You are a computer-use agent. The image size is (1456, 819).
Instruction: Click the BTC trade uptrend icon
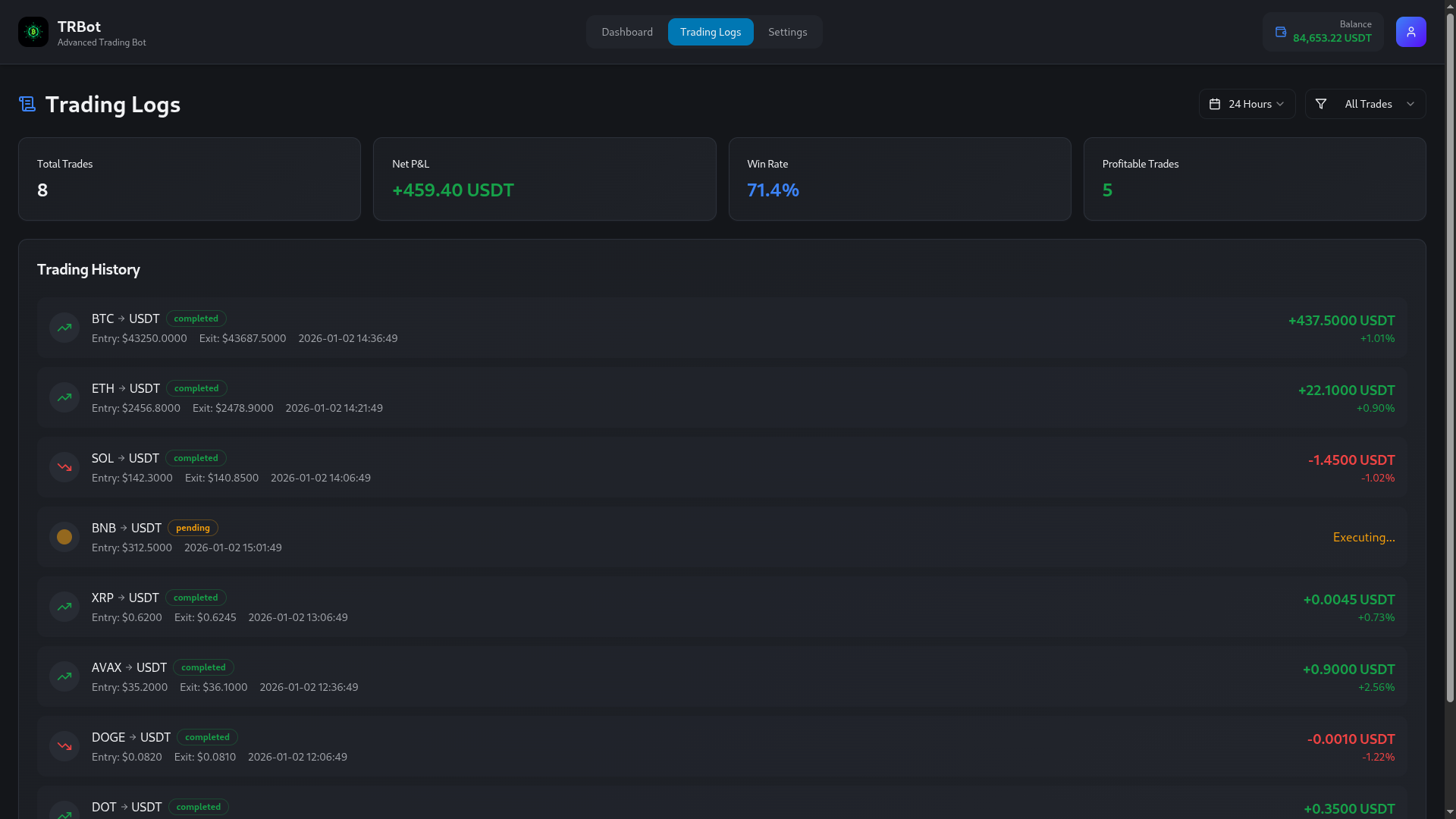64,328
